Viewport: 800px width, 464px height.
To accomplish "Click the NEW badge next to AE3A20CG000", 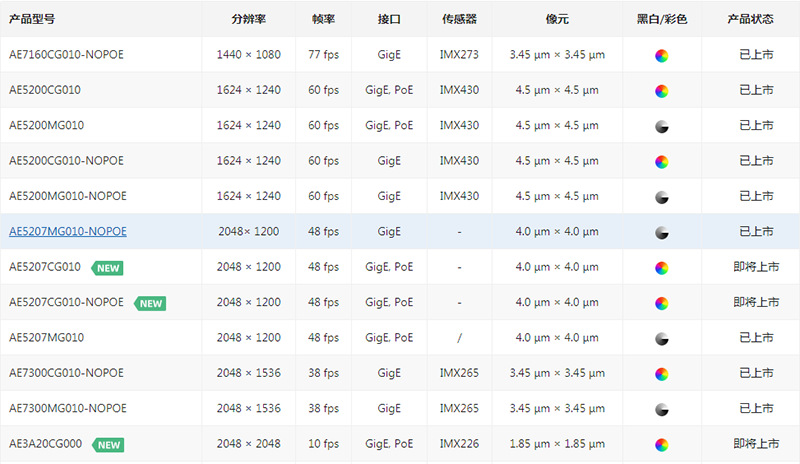I will pos(108,445).
